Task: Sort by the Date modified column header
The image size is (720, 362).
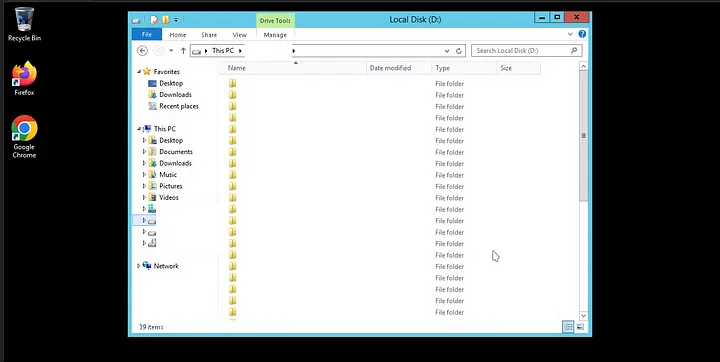Action: click(399, 68)
